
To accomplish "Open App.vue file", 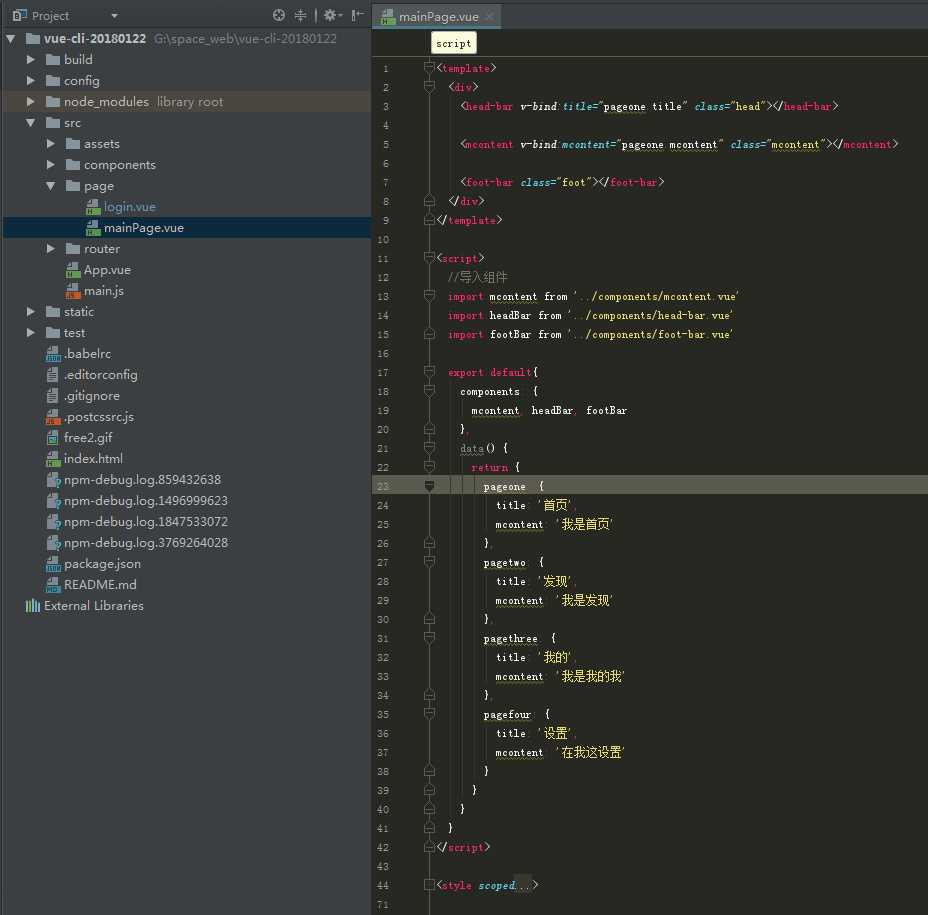I will [107, 270].
